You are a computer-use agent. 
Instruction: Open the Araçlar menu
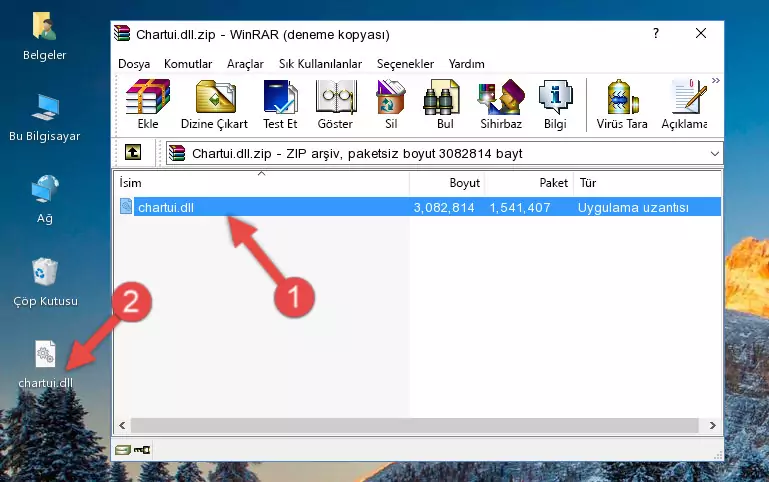click(x=245, y=64)
